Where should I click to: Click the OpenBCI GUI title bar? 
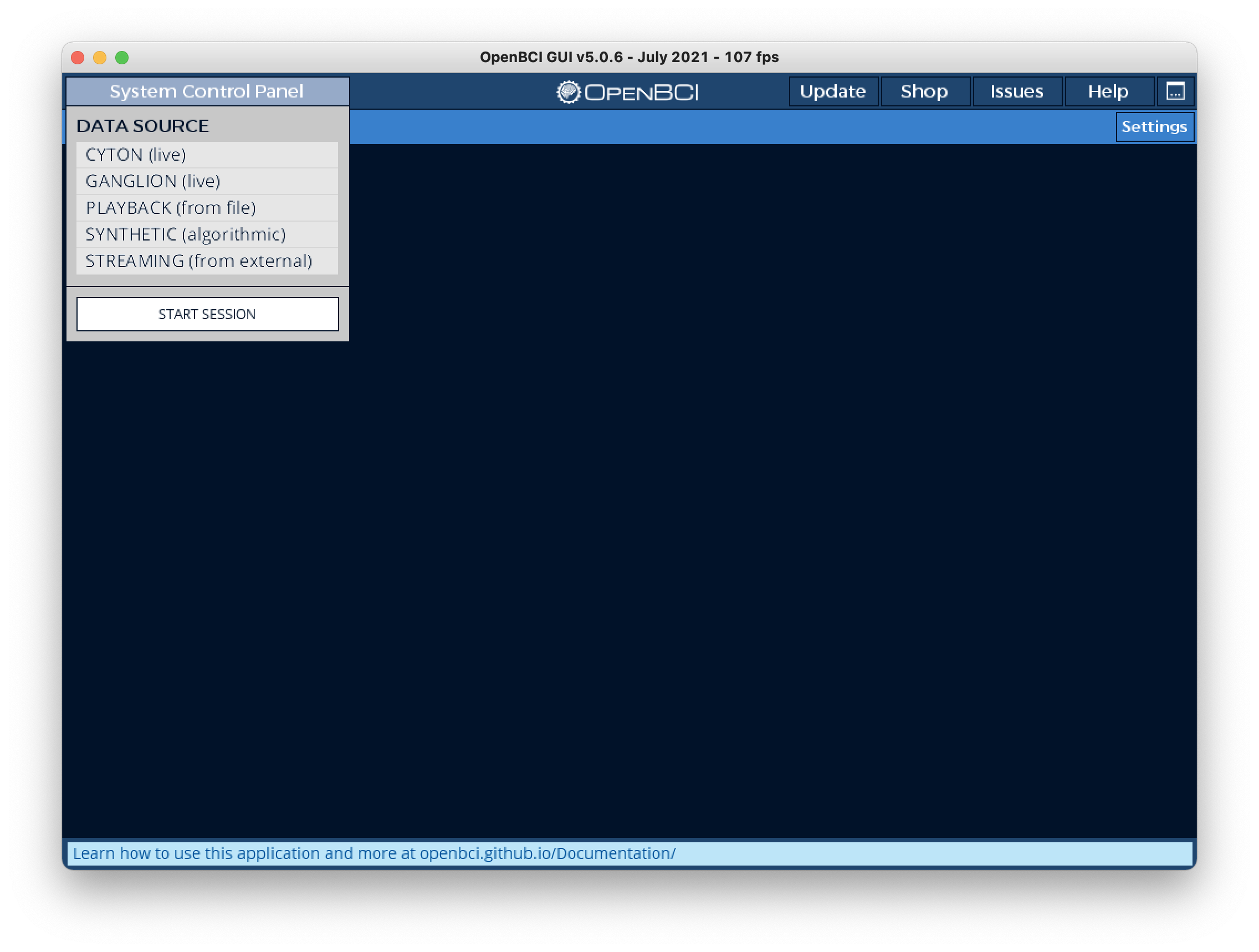click(629, 57)
